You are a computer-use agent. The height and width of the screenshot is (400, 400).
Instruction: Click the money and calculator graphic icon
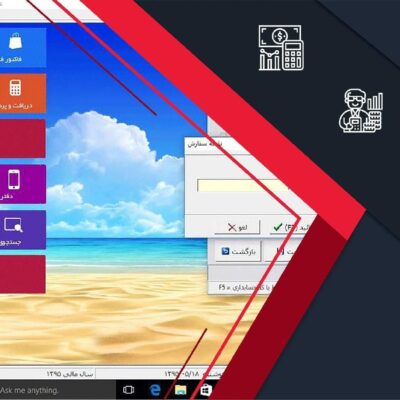click(x=281, y=48)
